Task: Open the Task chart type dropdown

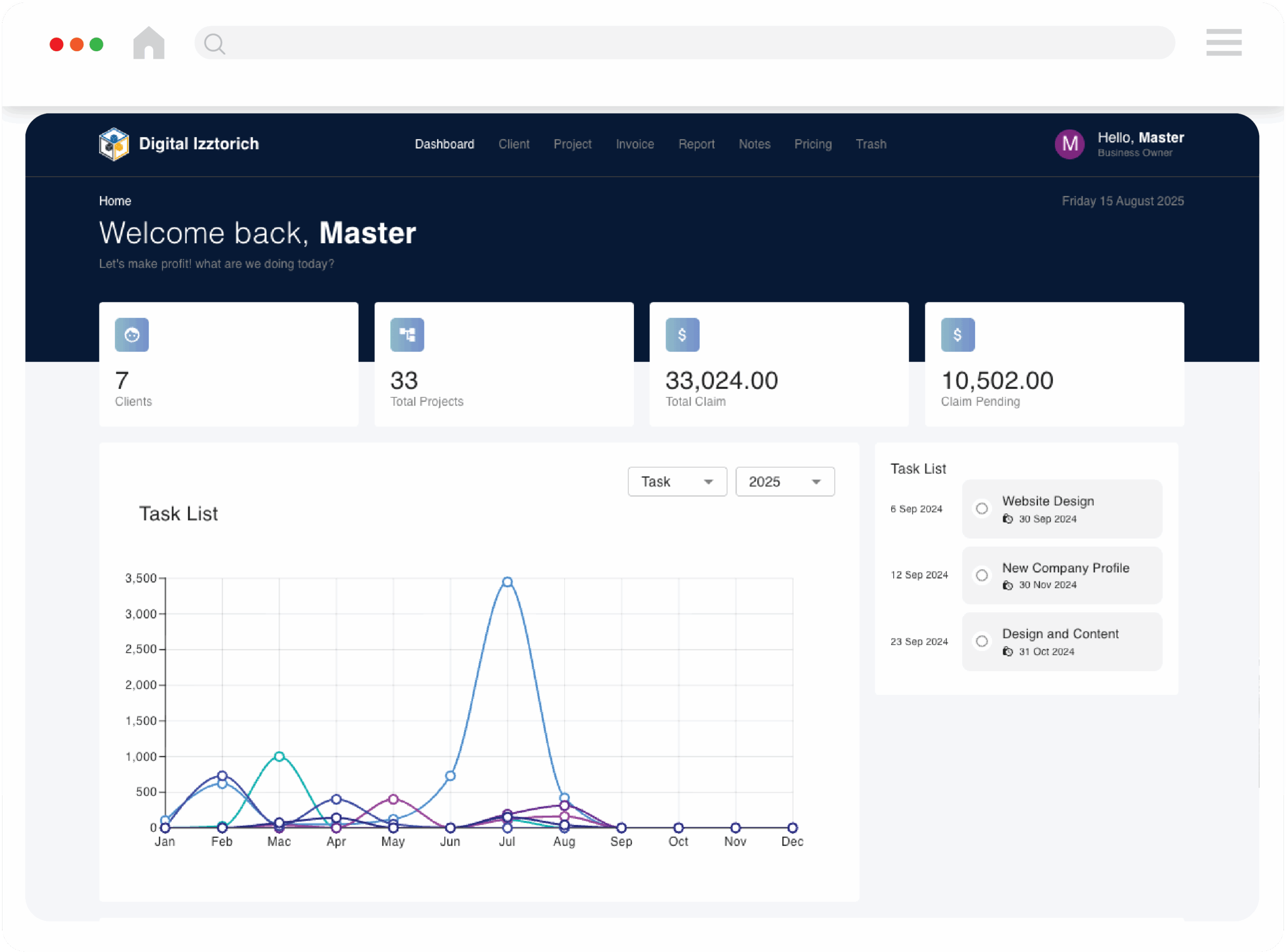Action: click(677, 482)
